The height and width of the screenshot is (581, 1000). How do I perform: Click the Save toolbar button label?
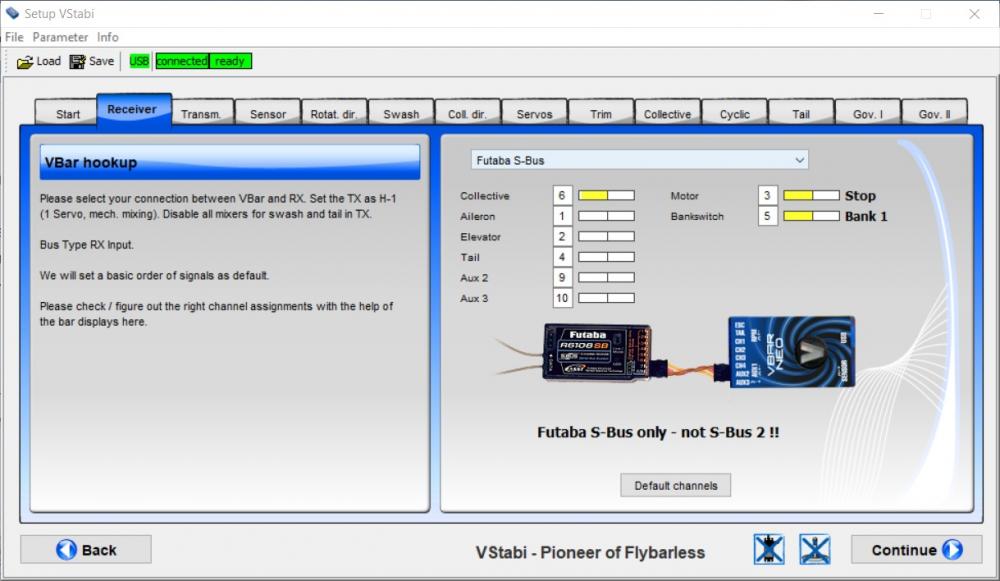pyautogui.click(x=101, y=61)
